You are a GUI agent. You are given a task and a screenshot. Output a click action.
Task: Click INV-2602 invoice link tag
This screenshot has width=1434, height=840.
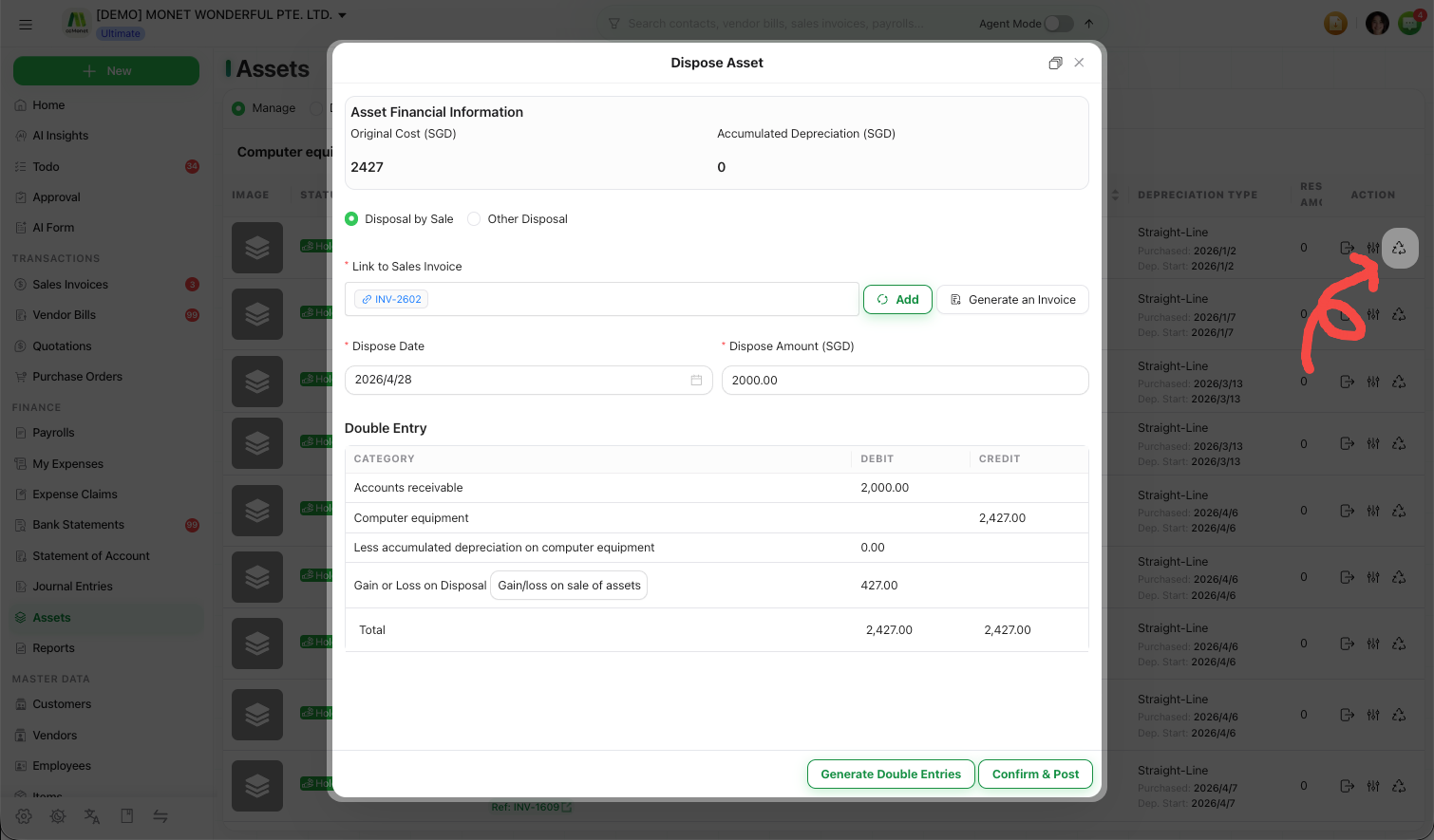point(391,299)
